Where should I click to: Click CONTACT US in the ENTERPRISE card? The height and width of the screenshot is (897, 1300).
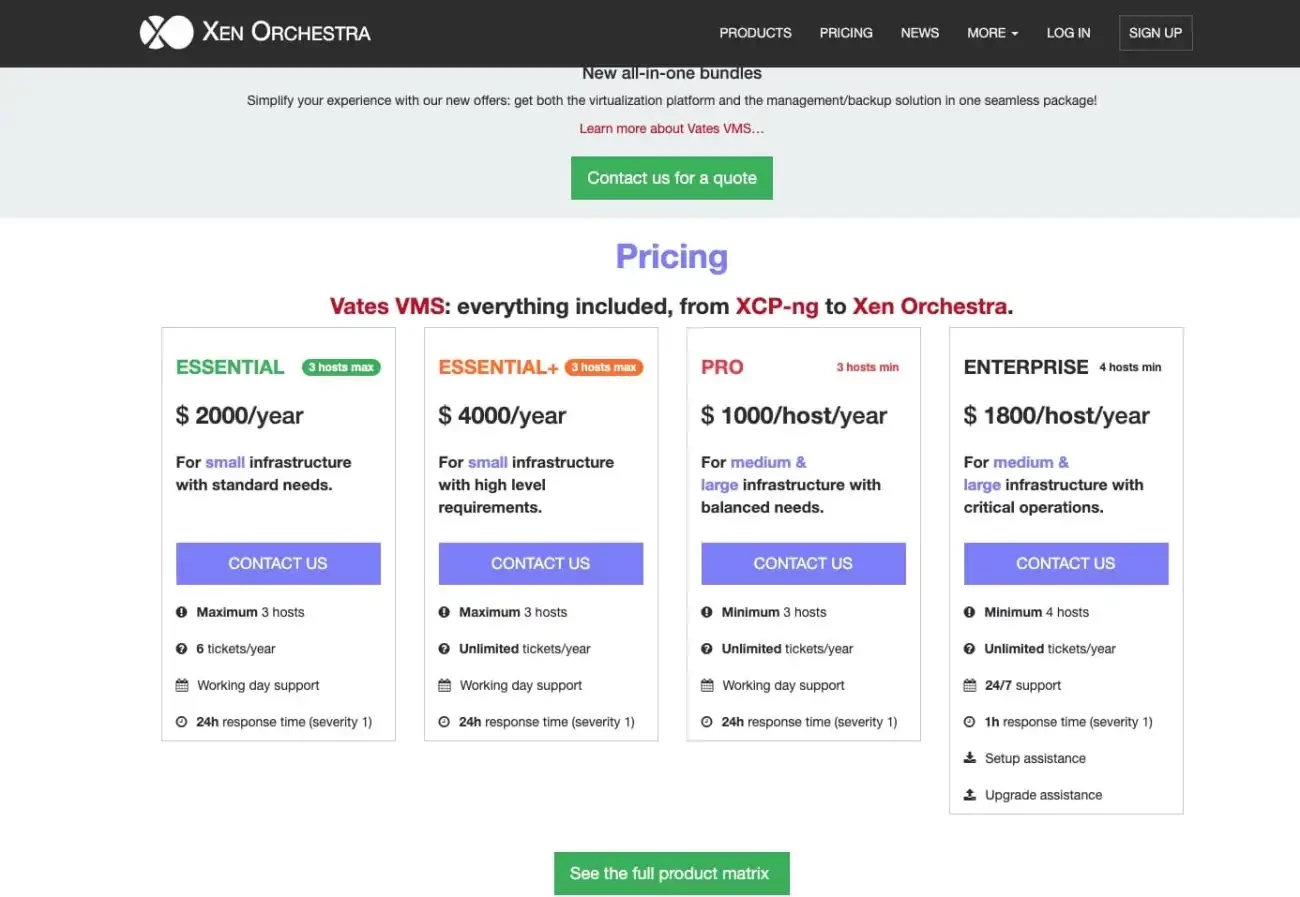[x=1066, y=564]
